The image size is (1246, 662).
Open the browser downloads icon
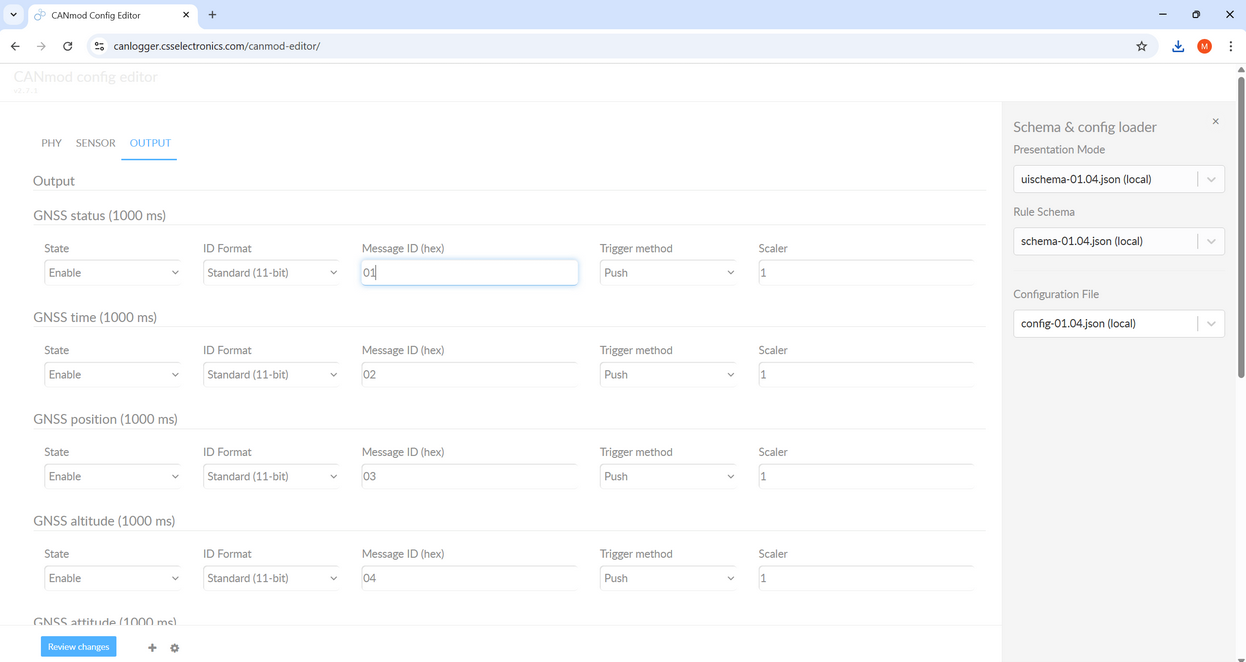1178,46
